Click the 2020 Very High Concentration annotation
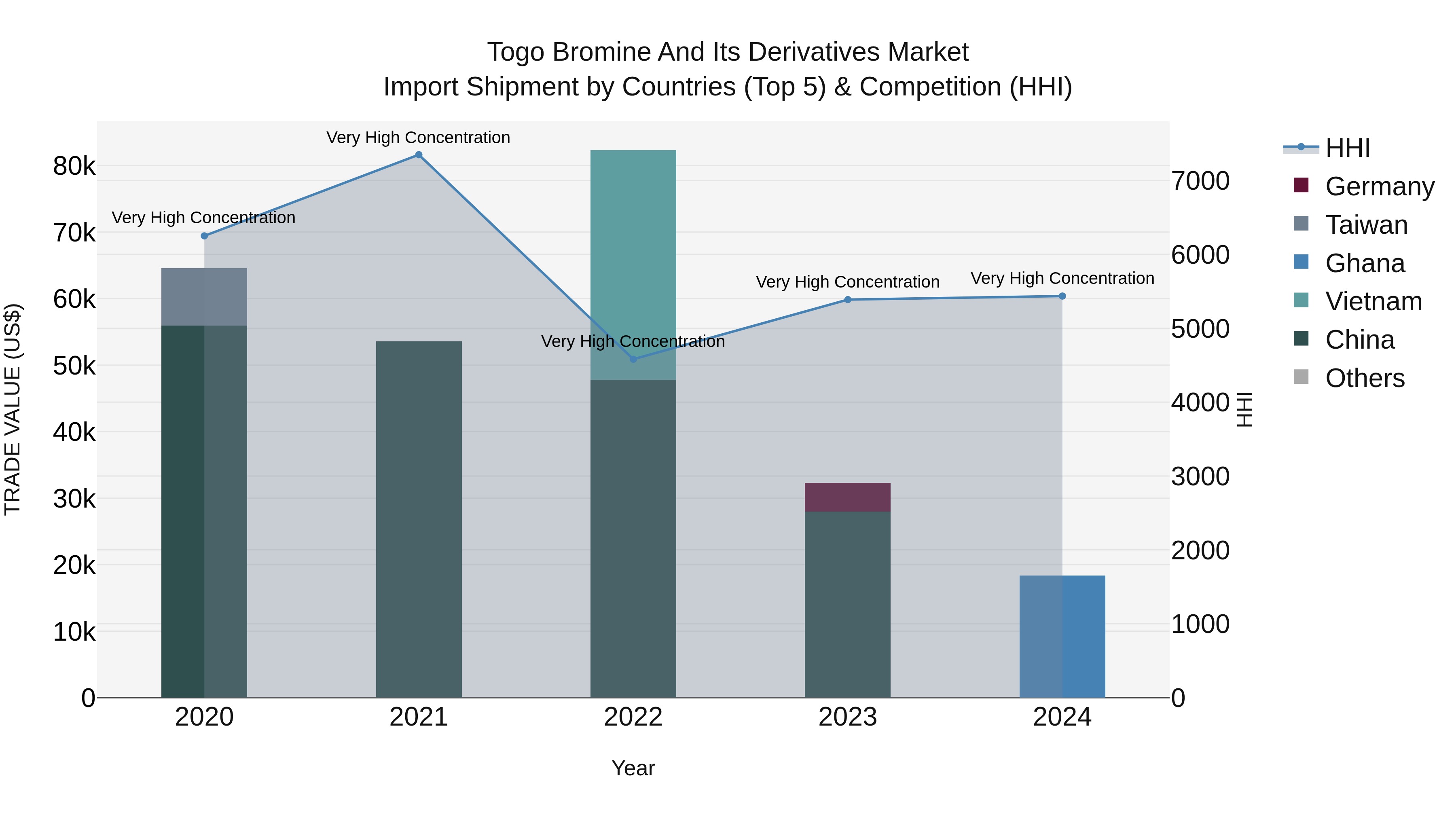1456x819 pixels. coord(203,218)
